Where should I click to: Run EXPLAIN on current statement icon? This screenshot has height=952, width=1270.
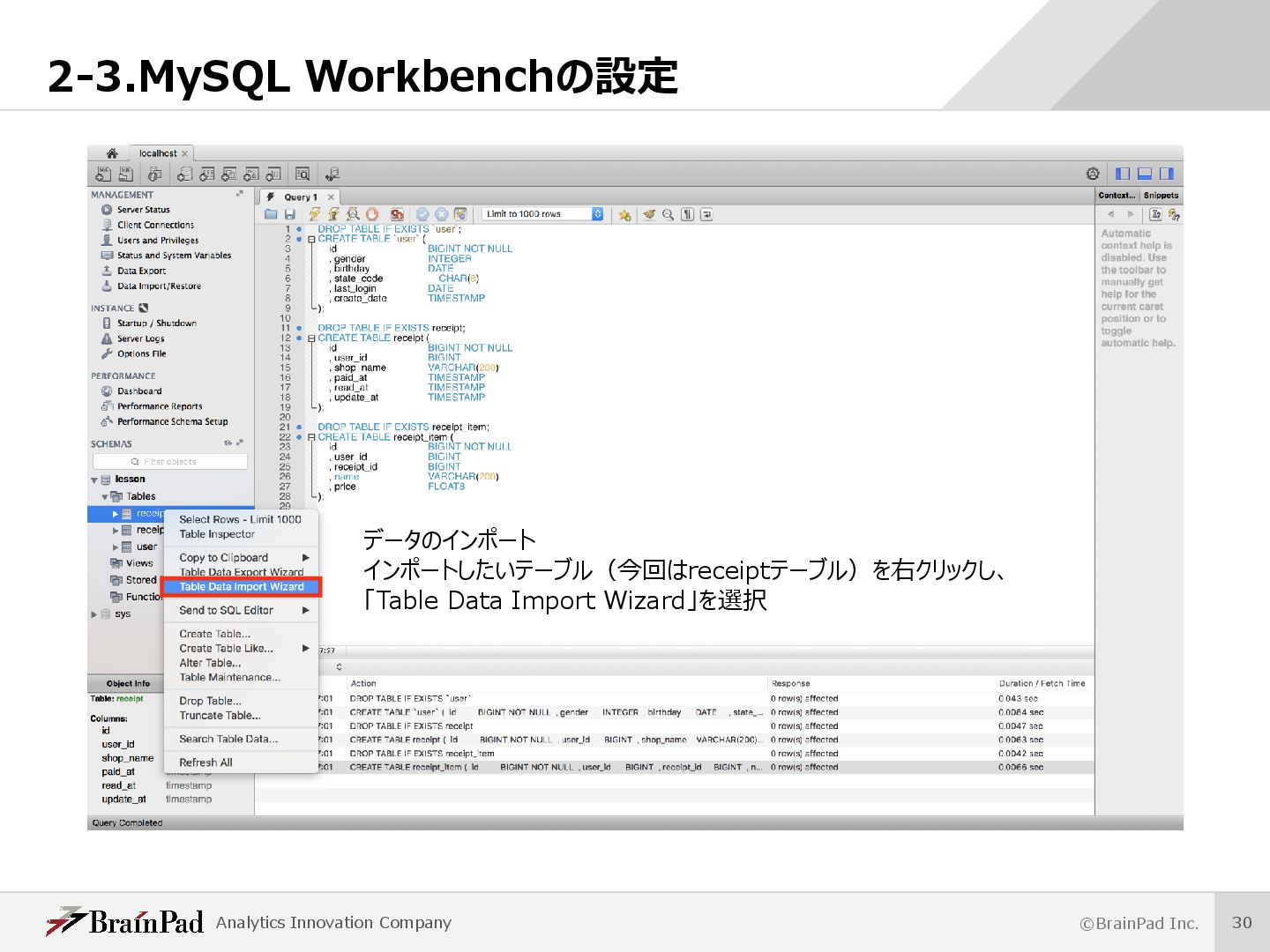click(353, 214)
